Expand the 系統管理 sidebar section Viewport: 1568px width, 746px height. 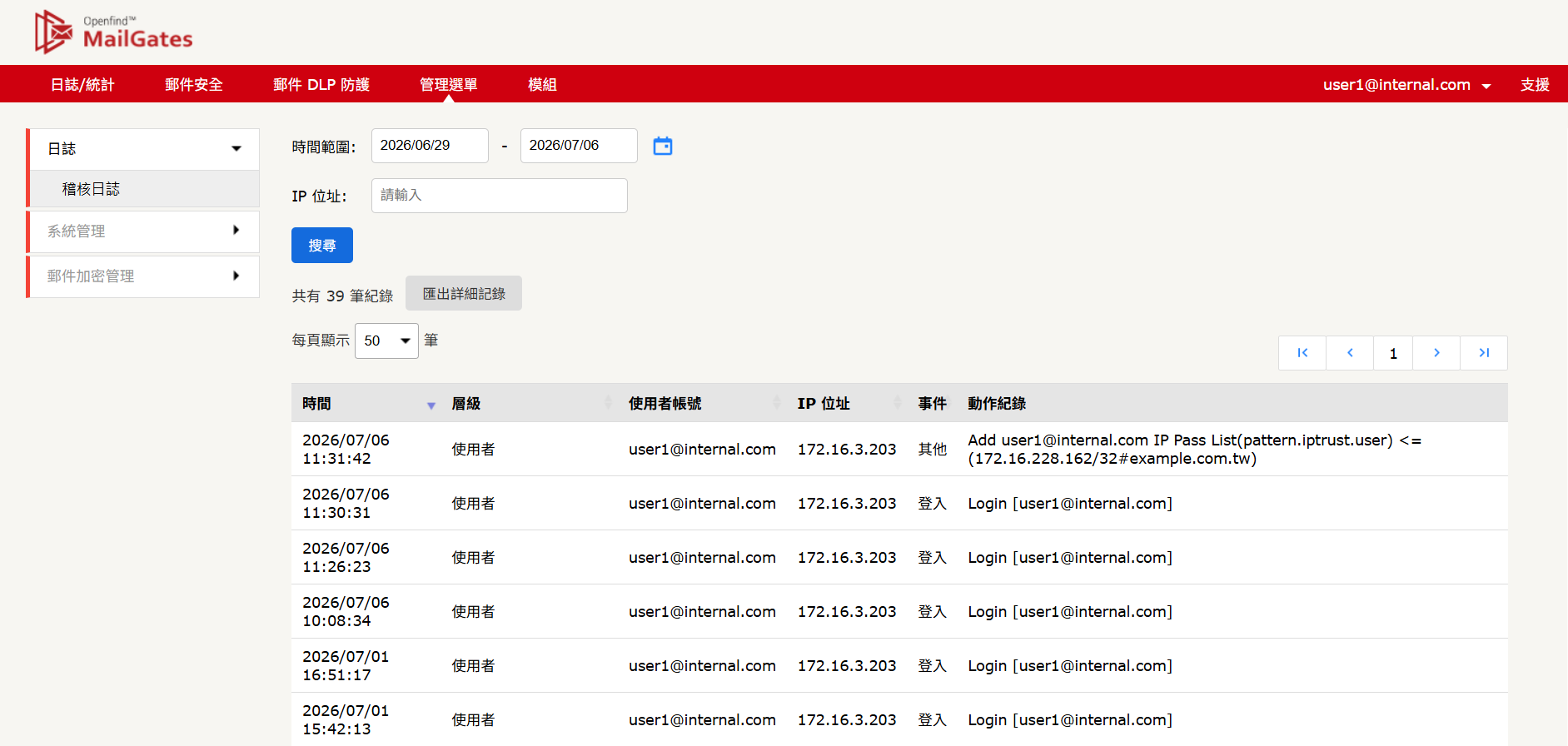(x=143, y=231)
